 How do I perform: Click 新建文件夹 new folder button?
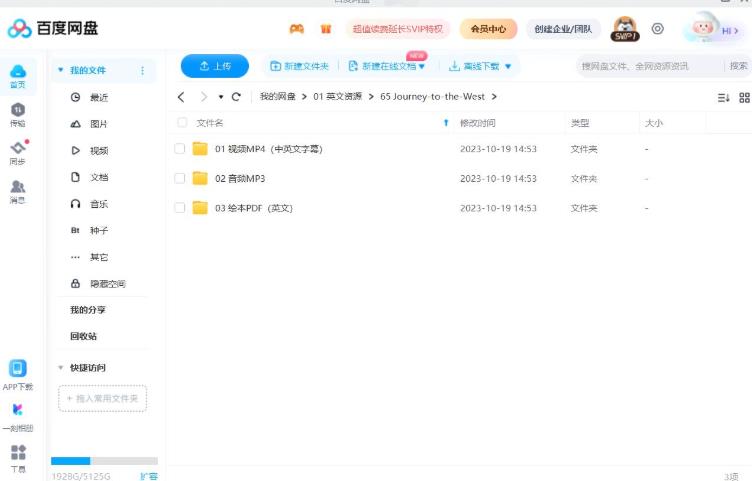pos(299,66)
